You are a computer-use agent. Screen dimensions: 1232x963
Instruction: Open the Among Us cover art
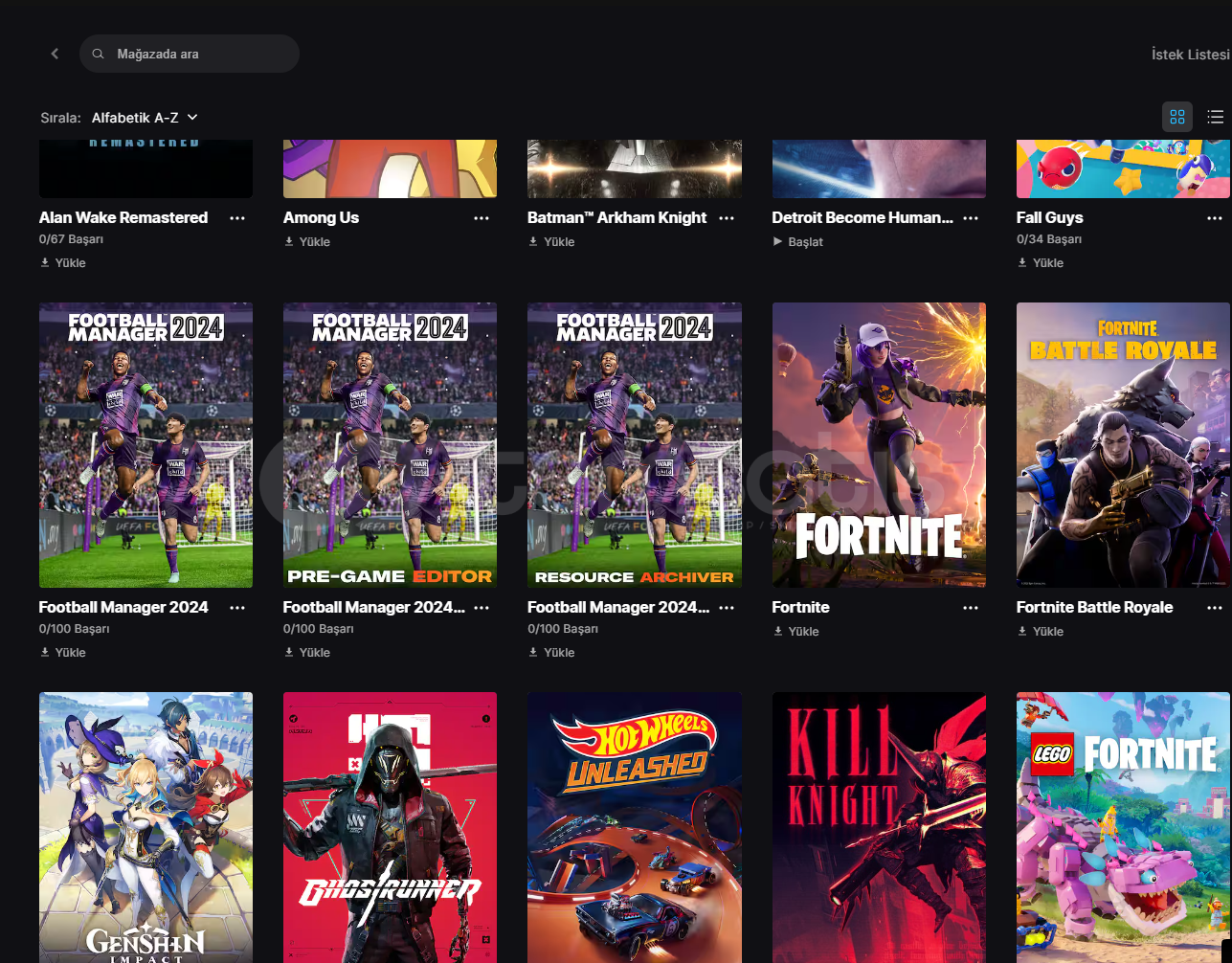[391, 168]
